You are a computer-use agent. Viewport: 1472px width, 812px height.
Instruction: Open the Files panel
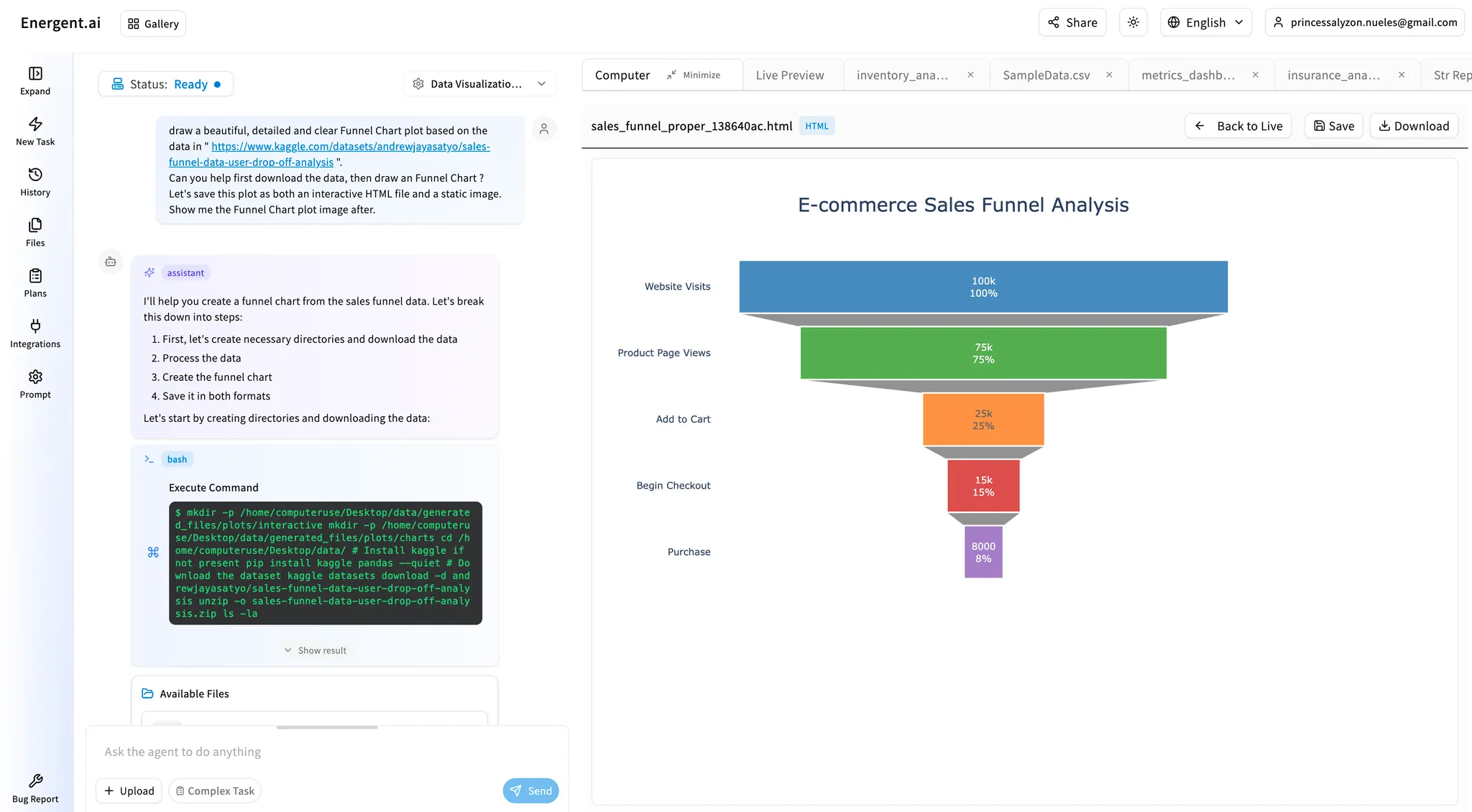pos(35,231)
